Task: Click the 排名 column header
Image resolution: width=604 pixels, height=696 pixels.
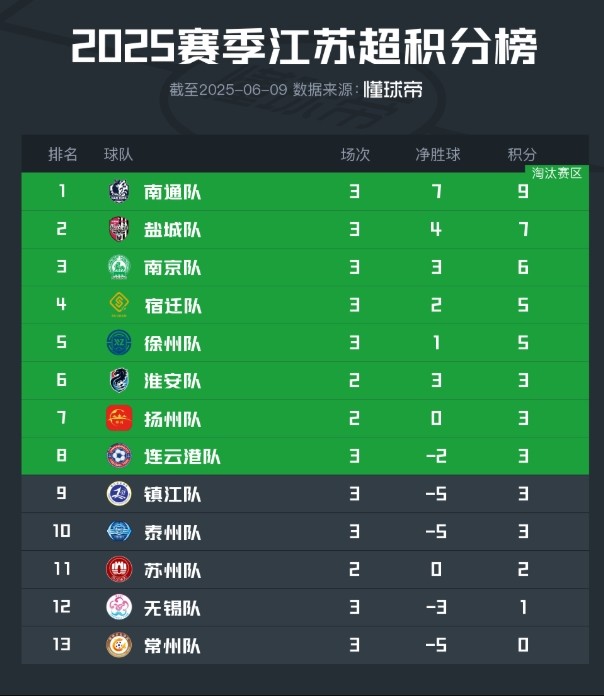Action: click(63, 154)
